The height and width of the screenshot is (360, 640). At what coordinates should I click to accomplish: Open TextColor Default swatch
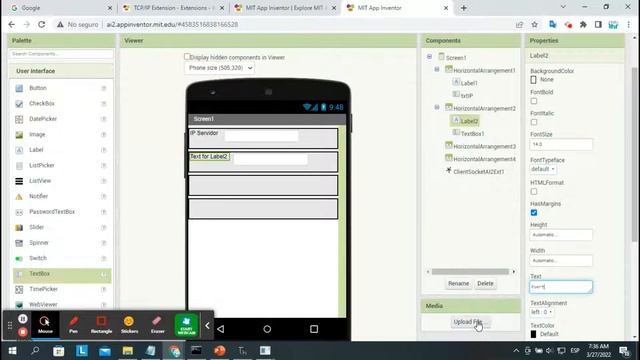coord(533,334)
